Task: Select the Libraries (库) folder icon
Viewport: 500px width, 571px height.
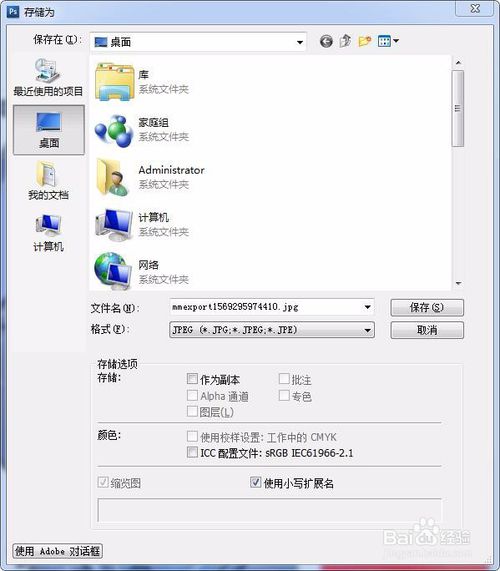Action: point(114,82)
